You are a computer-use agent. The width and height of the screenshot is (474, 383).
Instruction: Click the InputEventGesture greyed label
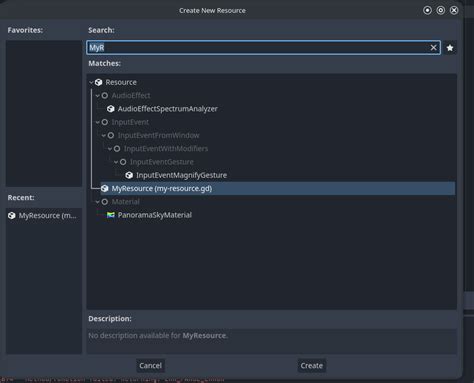click(x=162, y=162)
